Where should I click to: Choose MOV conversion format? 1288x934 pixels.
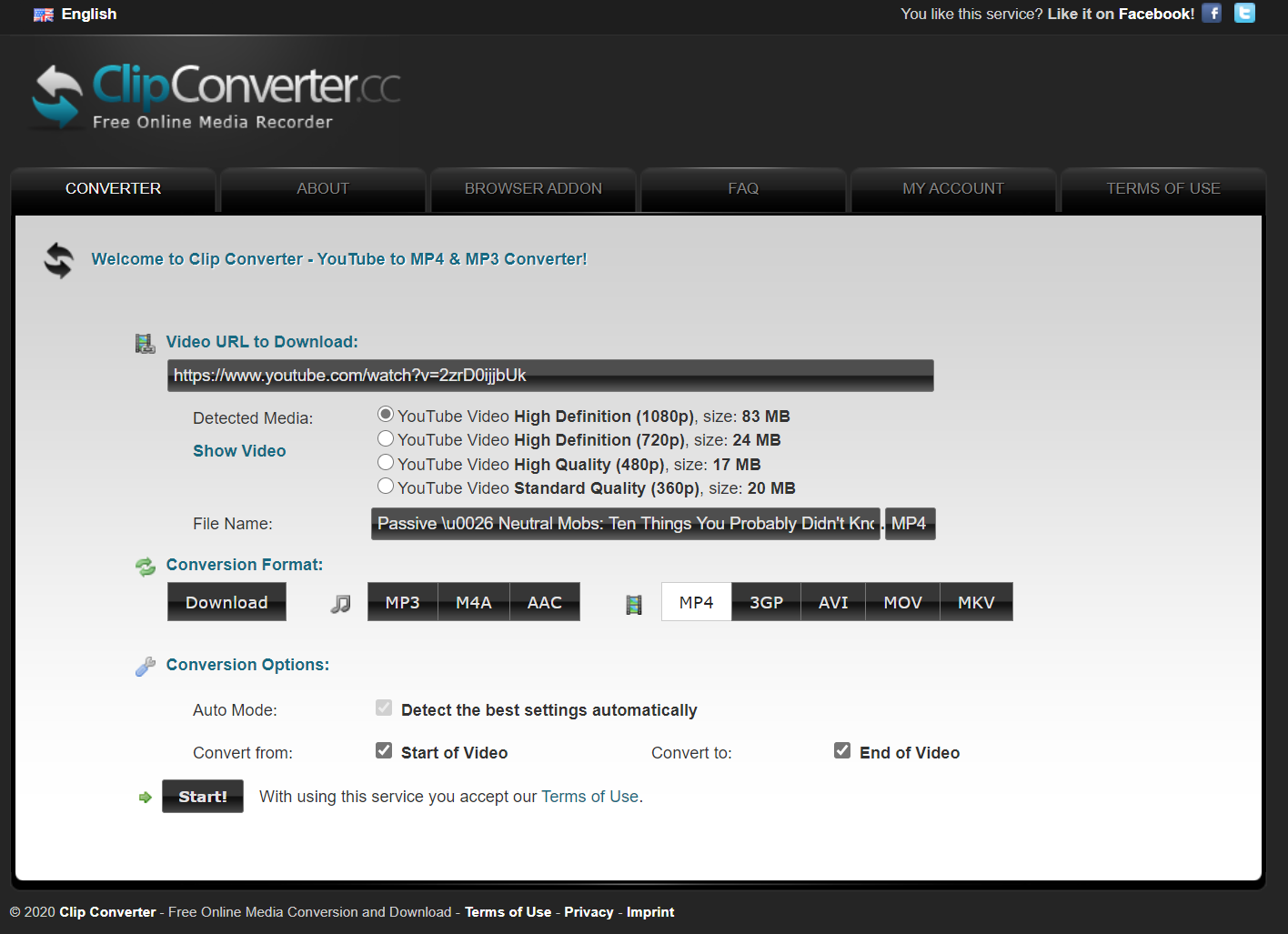coord(902,602)
